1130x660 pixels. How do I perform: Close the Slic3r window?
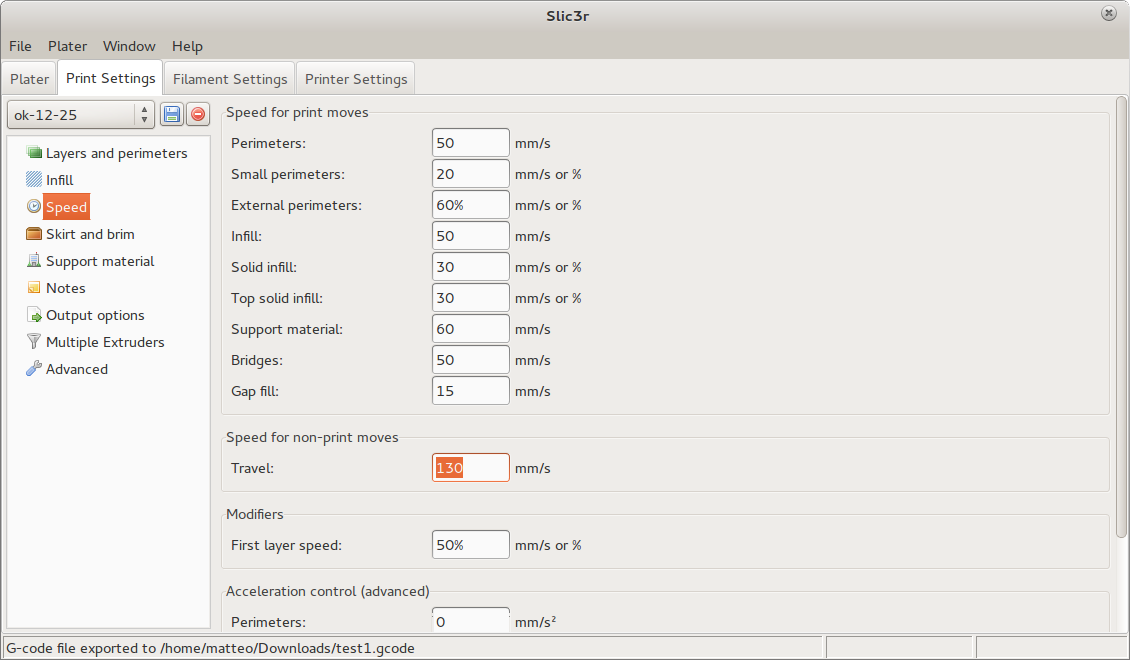1108,13
